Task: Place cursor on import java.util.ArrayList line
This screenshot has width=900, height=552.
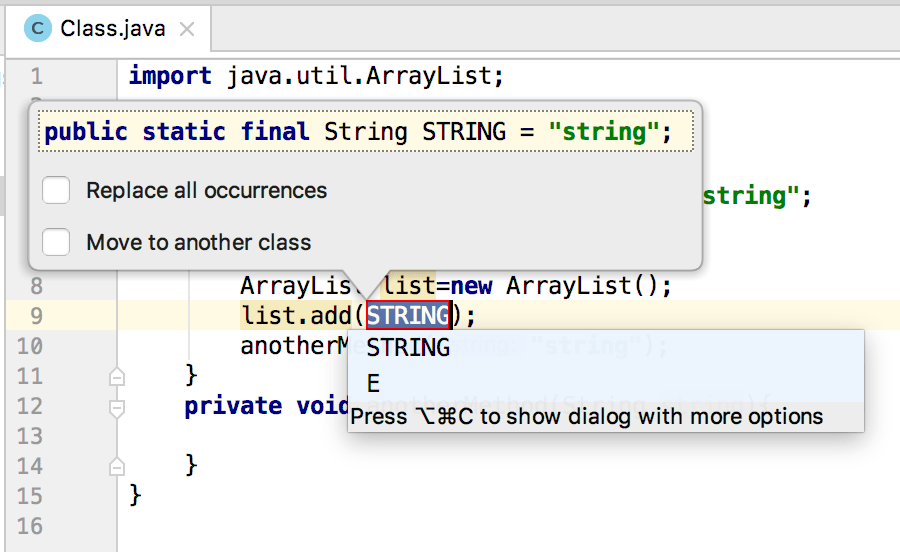Action: (316, 76)
